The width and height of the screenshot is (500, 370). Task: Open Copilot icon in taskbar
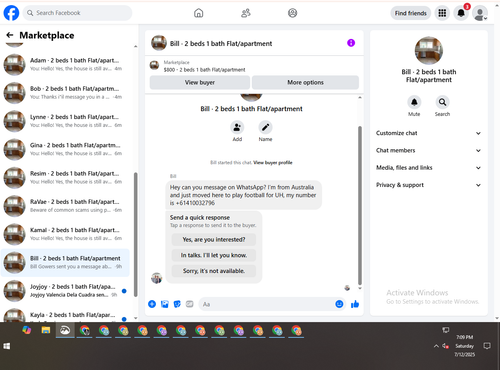26,330
